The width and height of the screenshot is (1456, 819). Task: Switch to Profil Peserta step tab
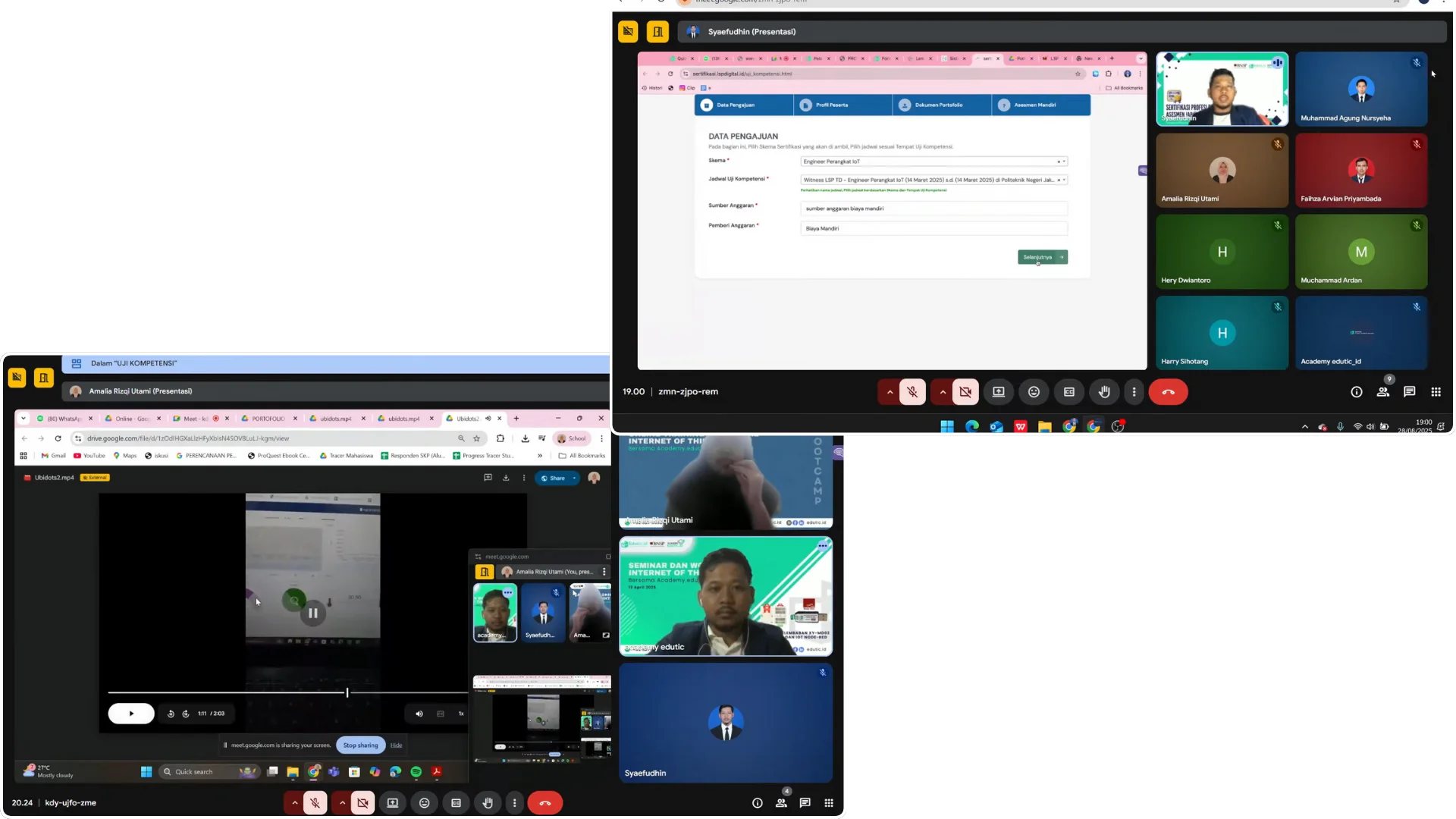(843, 105)
